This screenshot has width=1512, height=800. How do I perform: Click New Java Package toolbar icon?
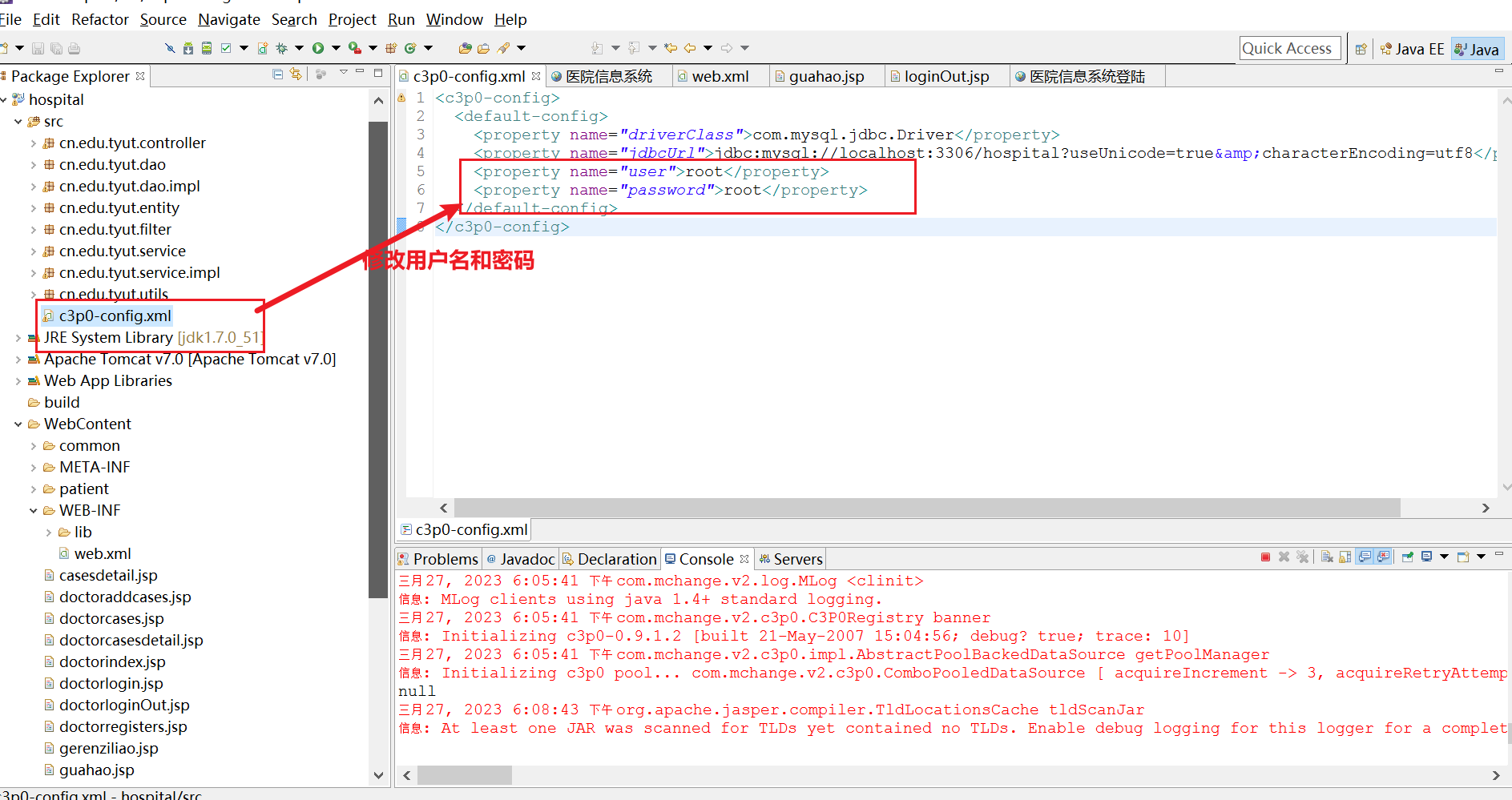[x=391, y=48]
